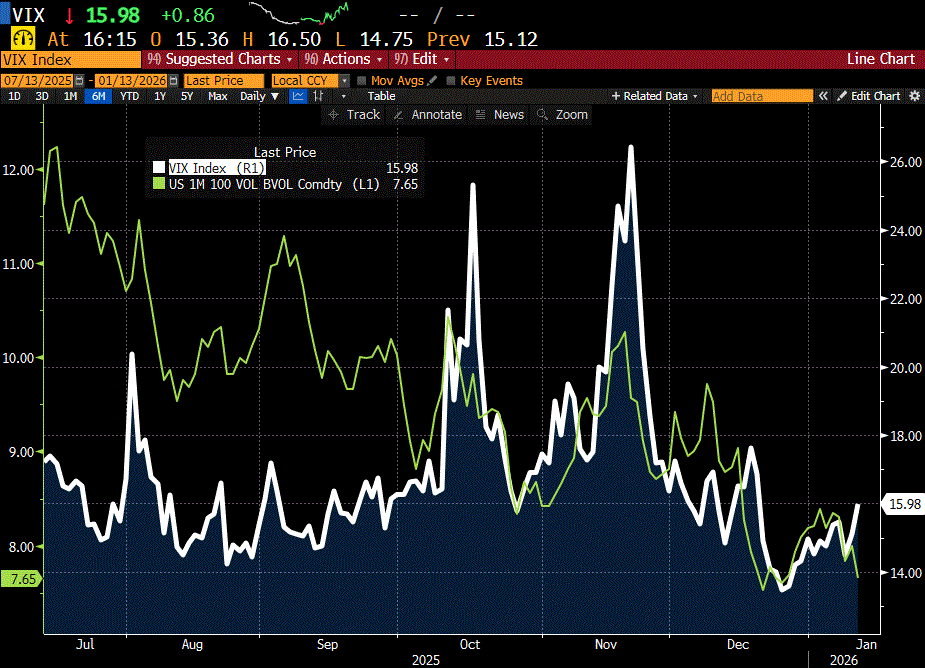Click the 12.00 left axis label
This screenshot has height=668, width=925.
(18, 170)
